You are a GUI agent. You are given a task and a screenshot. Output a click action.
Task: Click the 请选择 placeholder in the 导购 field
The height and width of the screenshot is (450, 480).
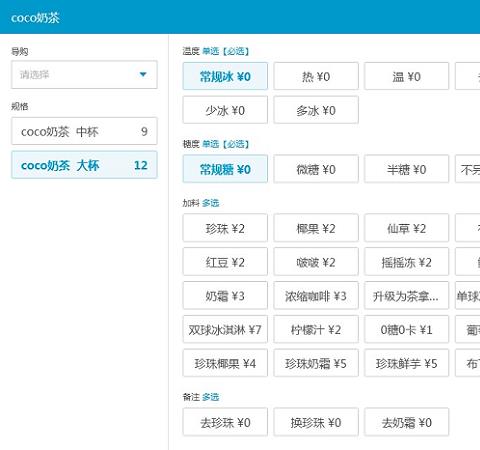click(x=34, y=74)
